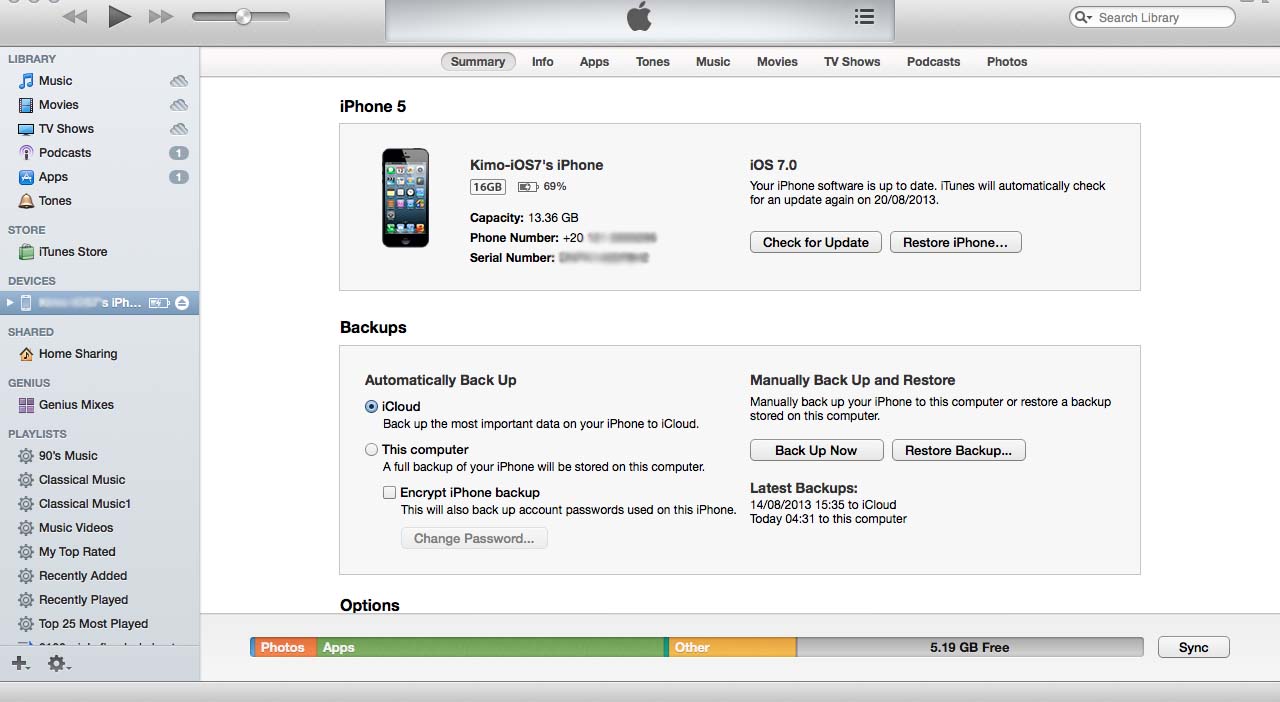Click the rewind playback button
Screen dimensions: 1280x702
(74, 16)
